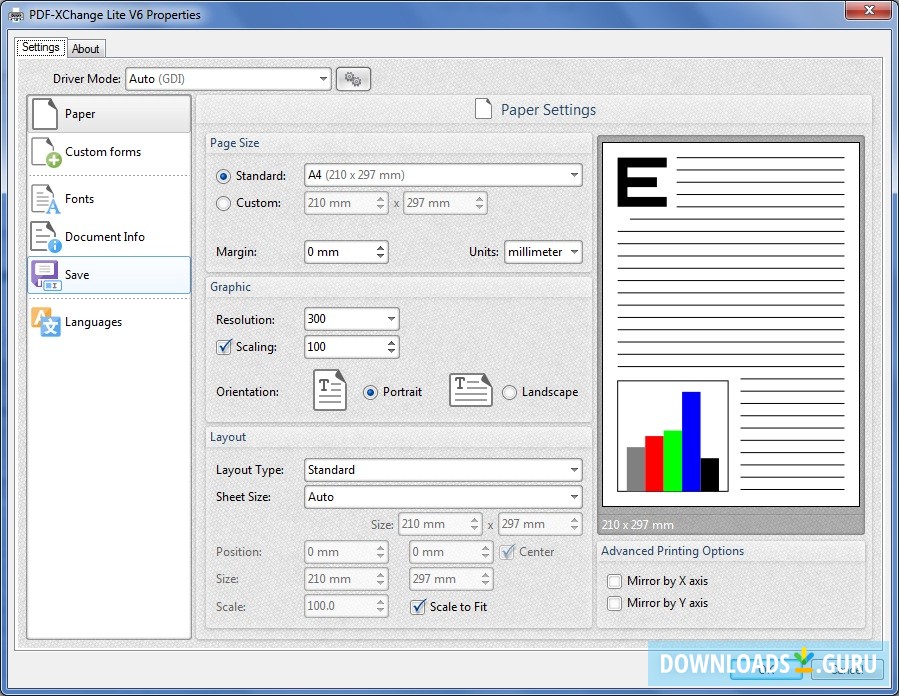Uncheck the Scale to Fit option
This screenshot has width=899, height=696.
[418, 607]
